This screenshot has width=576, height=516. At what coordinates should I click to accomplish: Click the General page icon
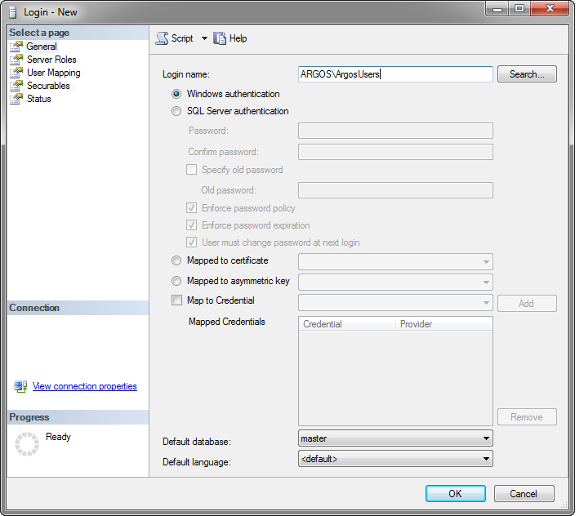click(16, 47)
